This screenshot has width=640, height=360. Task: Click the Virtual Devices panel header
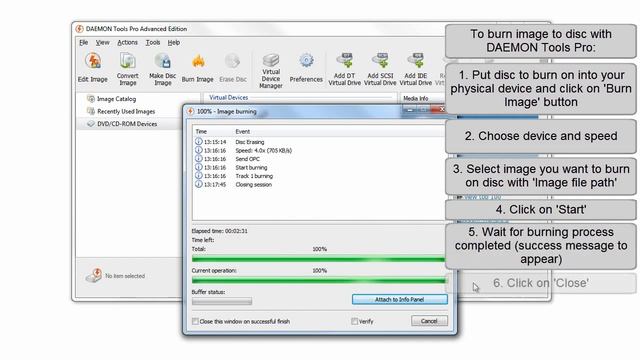pos(229,98)
